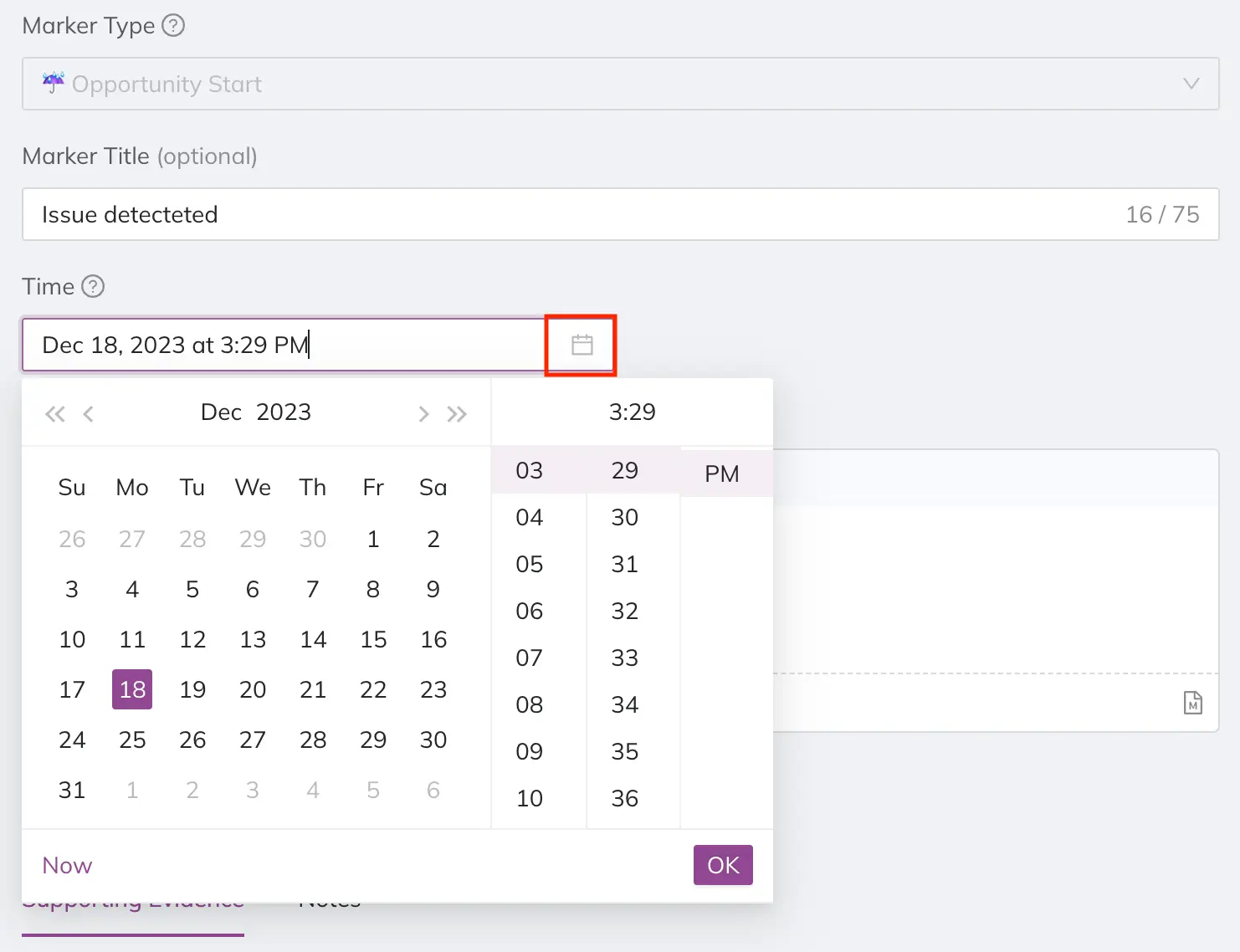Click the Now link
The image size is (1240, 952).
(x=67, y=865)
